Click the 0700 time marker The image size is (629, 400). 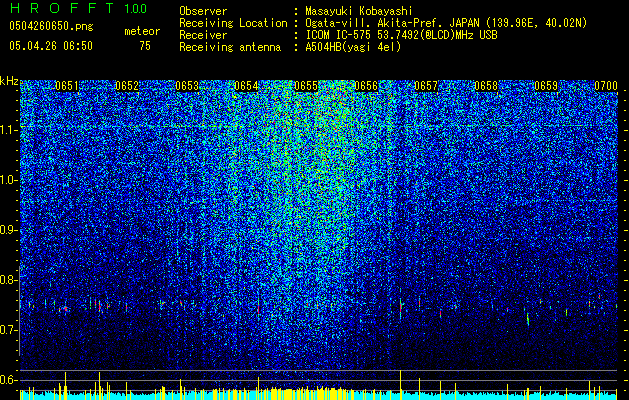click(x=606, y=86)
